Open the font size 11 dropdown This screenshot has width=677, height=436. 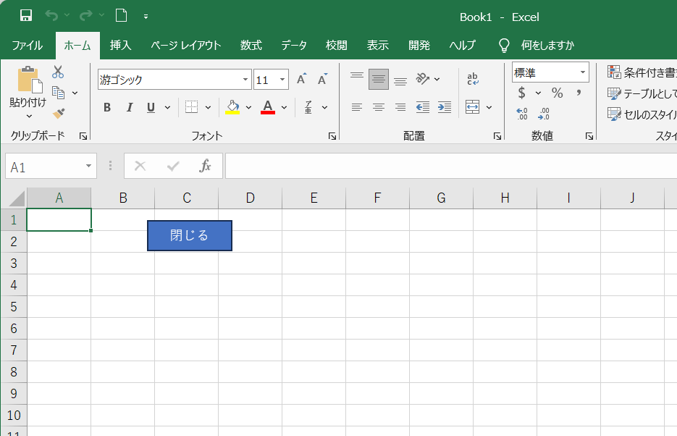point(282,79)
